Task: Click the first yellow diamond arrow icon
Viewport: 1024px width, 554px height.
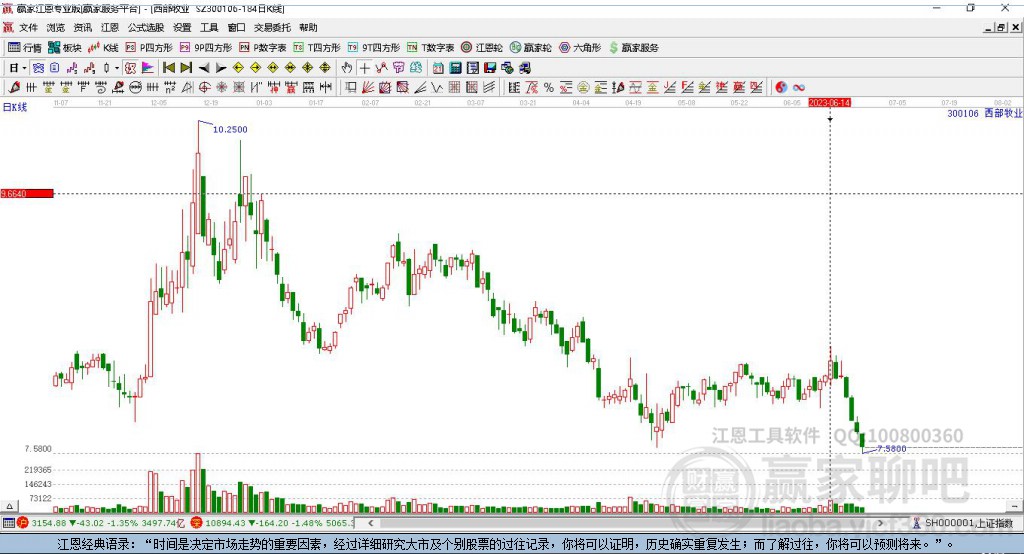Action: [238, 68]
